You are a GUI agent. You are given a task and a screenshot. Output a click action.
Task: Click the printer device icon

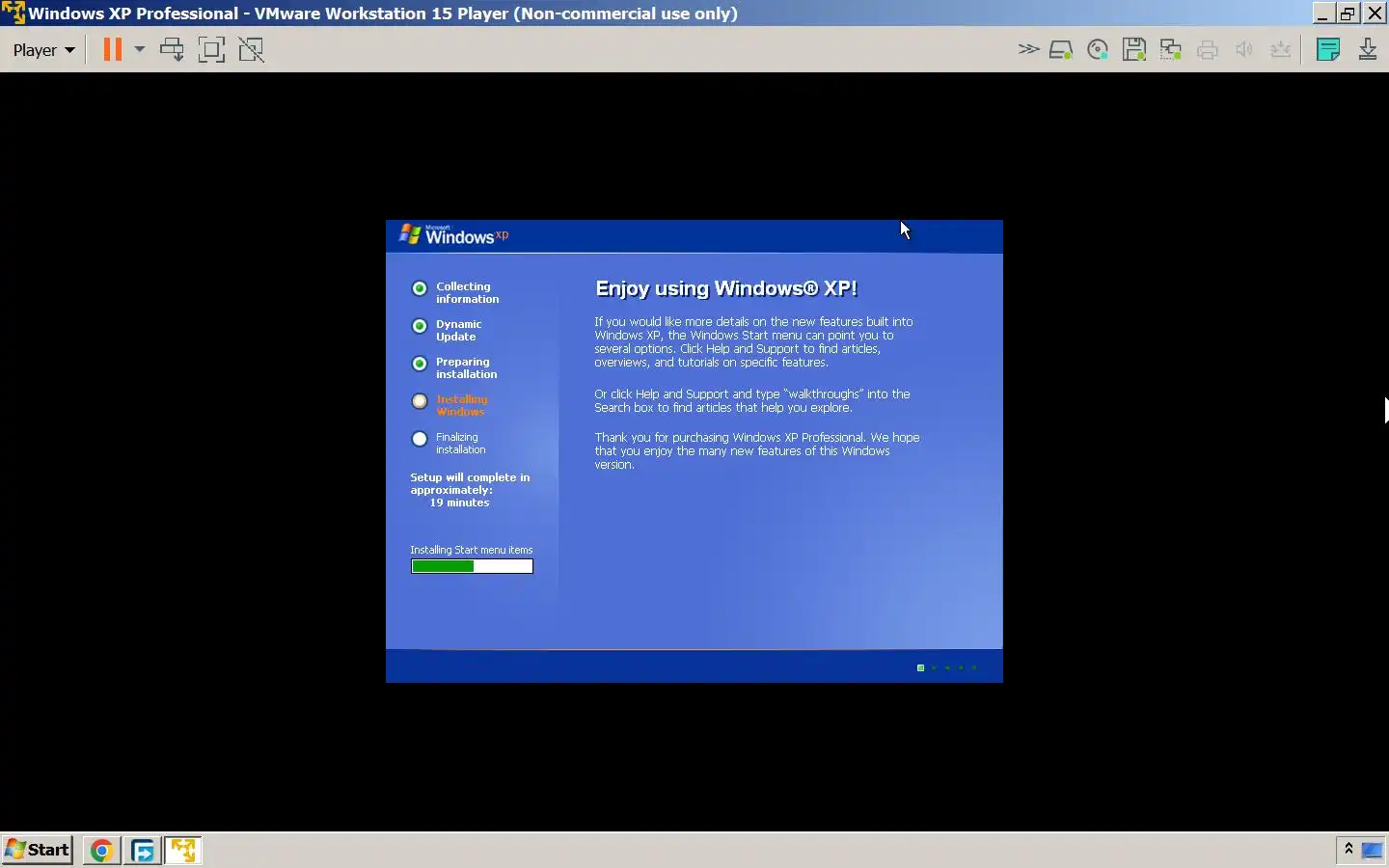point(1208,50)
